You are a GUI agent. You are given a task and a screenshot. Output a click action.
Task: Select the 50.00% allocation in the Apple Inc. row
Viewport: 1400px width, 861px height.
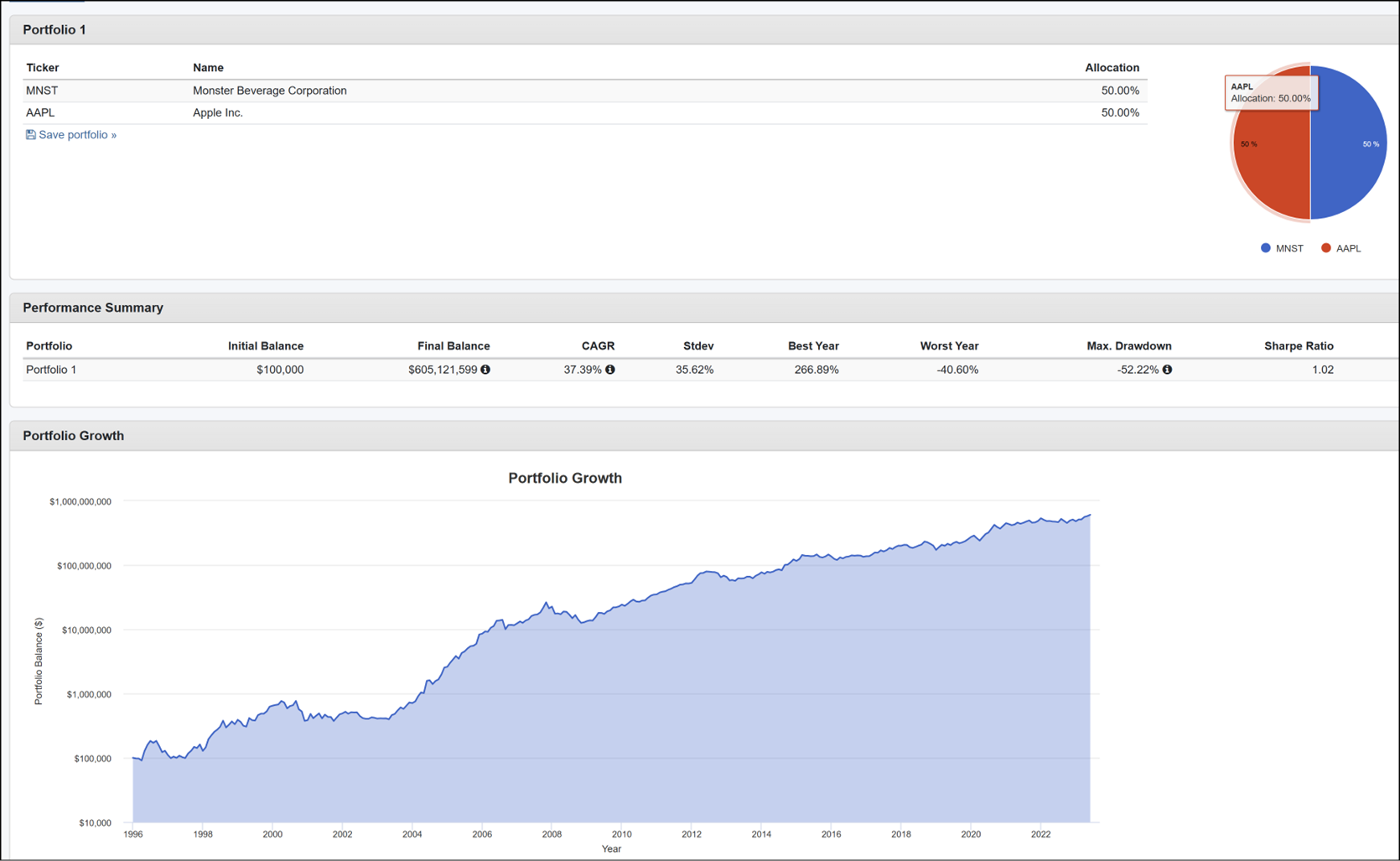click(x=1120, y=112)
